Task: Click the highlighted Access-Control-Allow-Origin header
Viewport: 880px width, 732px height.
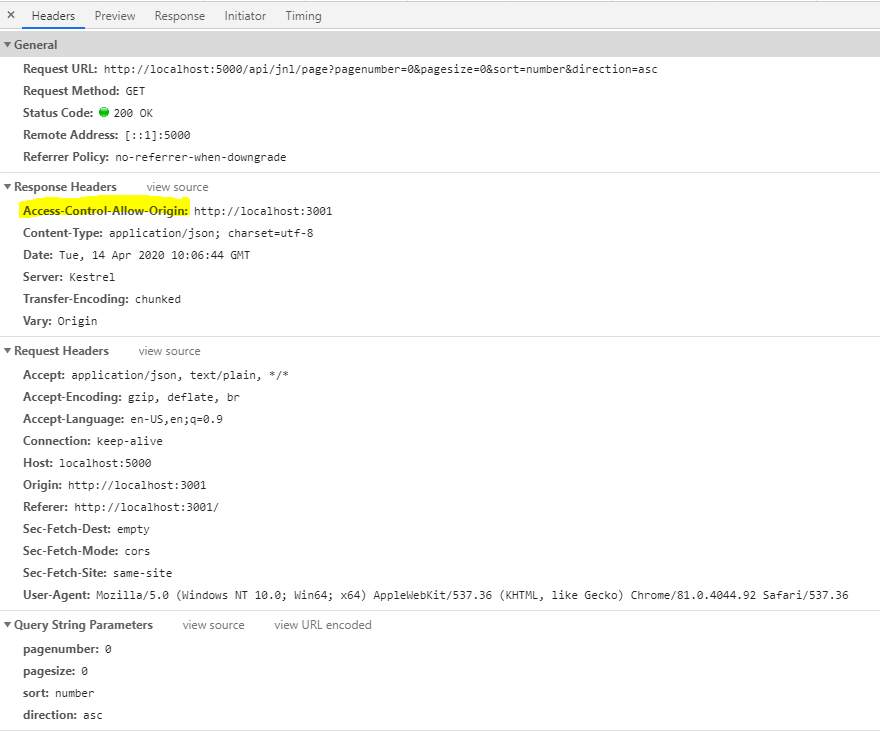Action: click(104, 210)
